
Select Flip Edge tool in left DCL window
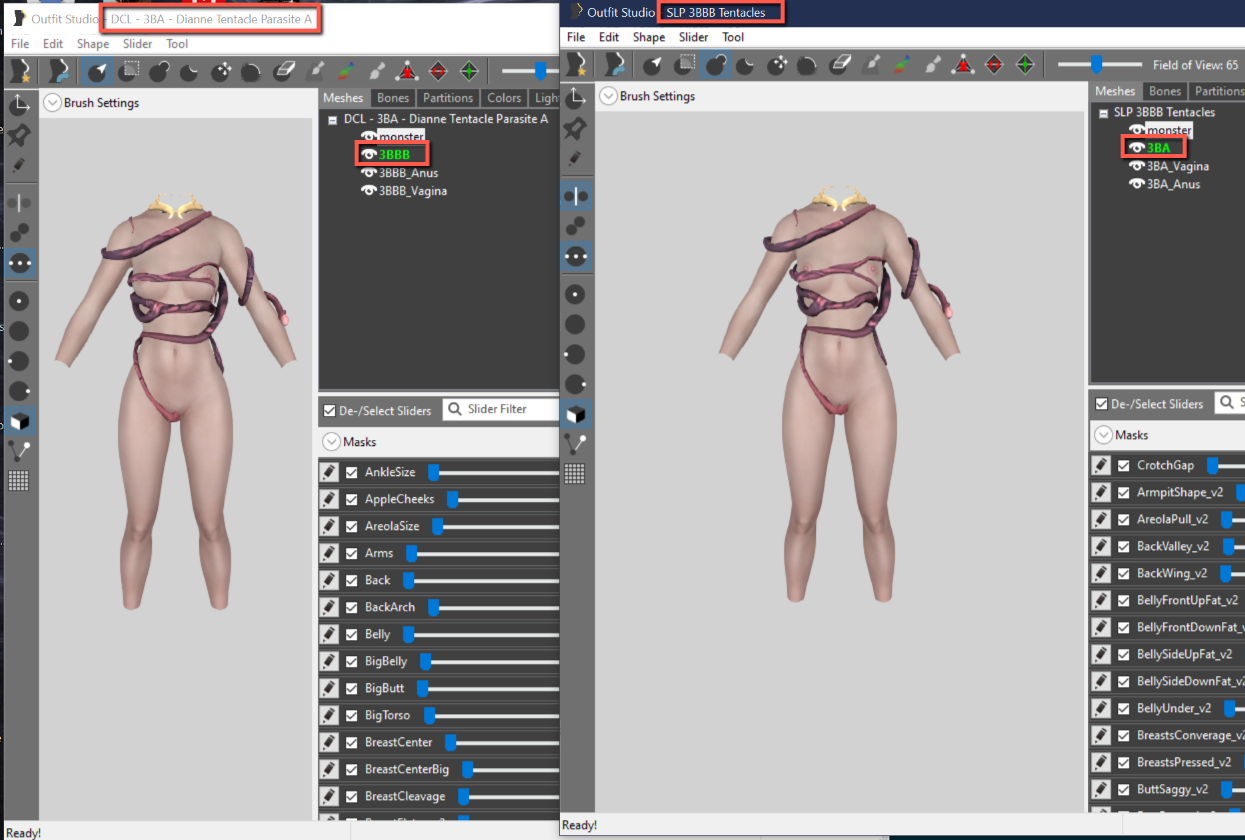click(x=438, y=71)
